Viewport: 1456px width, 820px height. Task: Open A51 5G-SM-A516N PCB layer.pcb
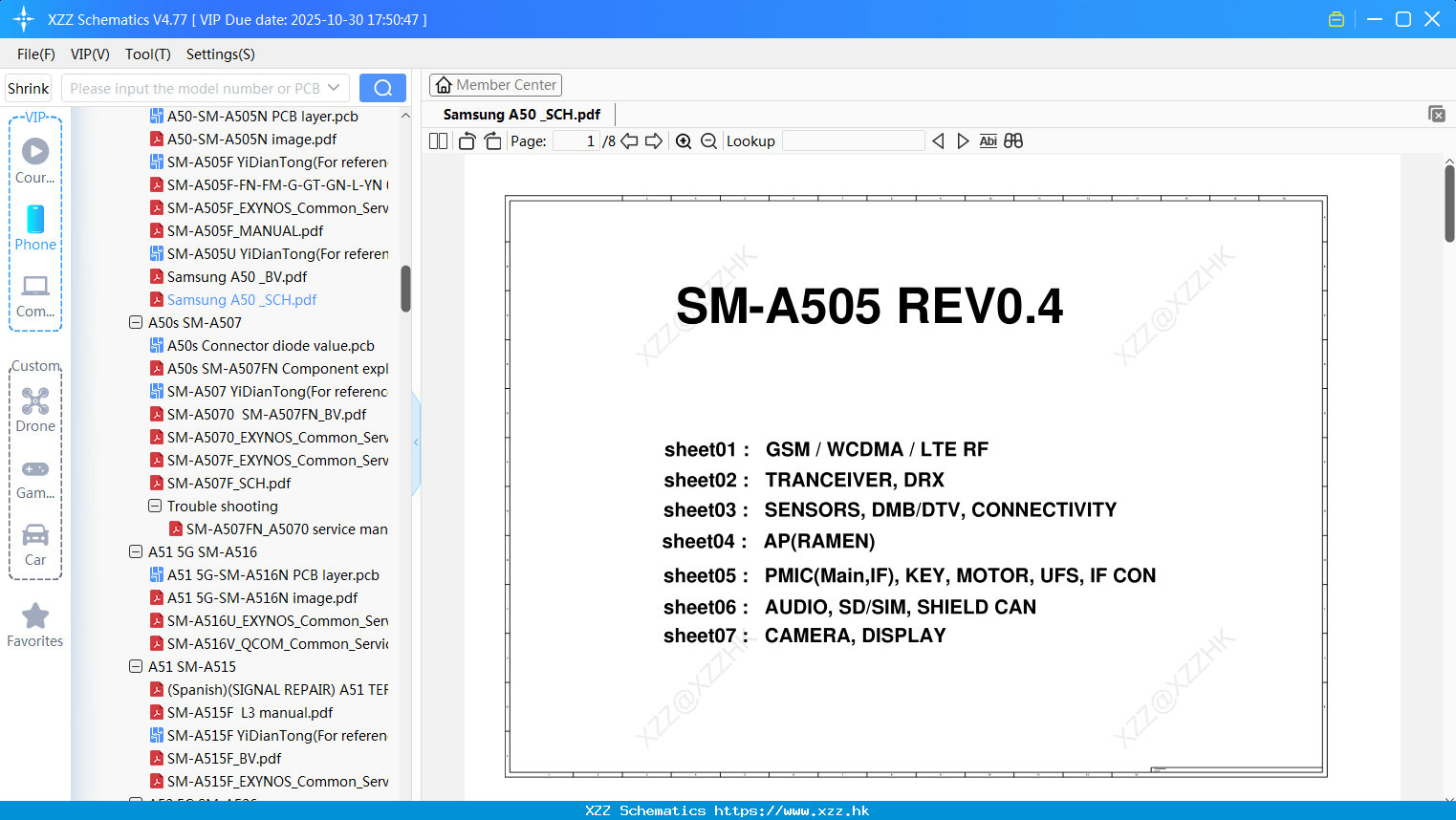pos(264,575)
